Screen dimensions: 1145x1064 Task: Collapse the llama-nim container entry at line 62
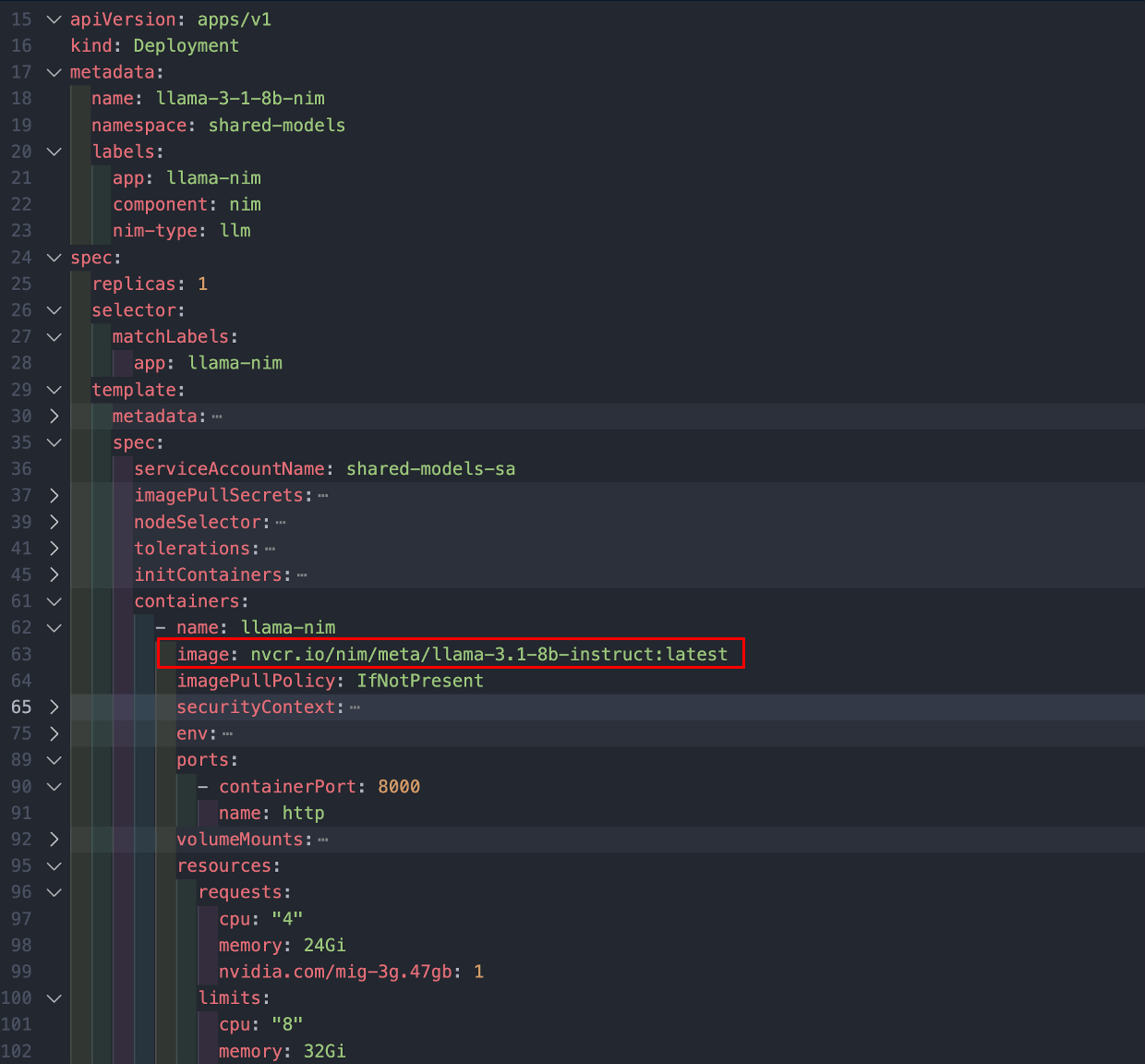point(54,628)
